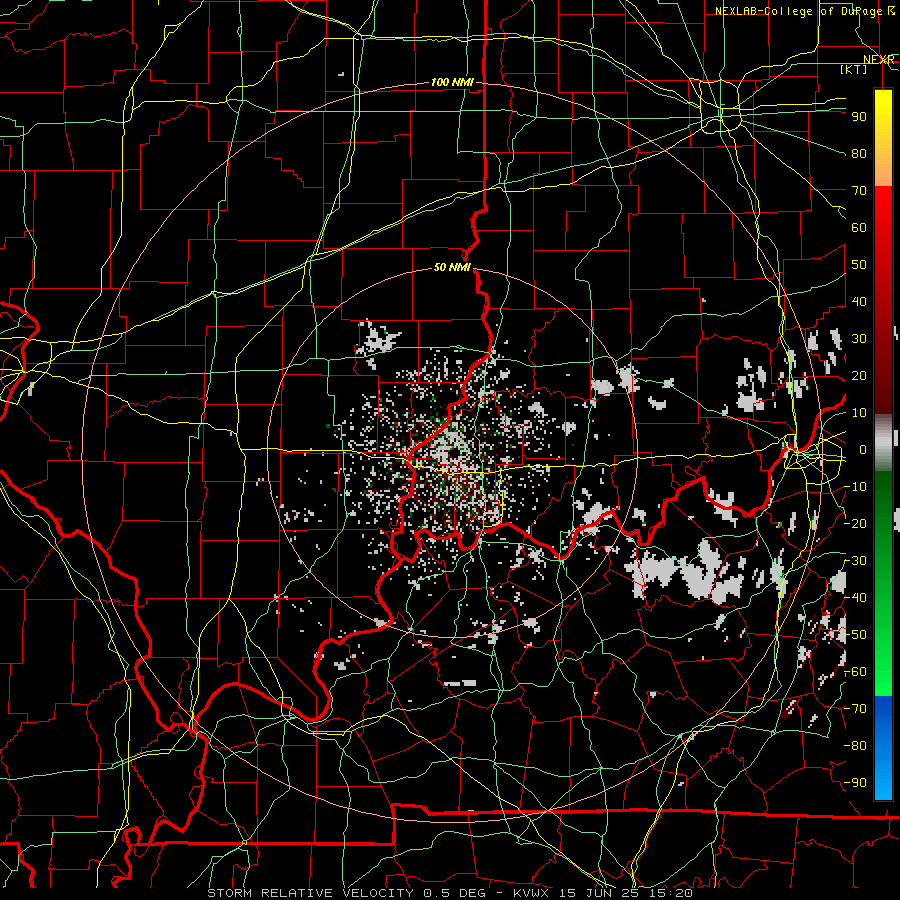Click the -20 value on the velocity scale
900x900 pixels.
tap(856, 524)
